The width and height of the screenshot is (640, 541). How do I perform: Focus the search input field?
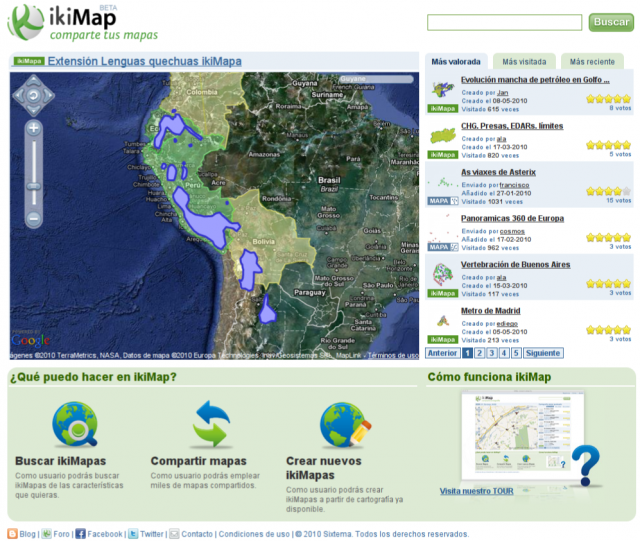coord(504,22)
